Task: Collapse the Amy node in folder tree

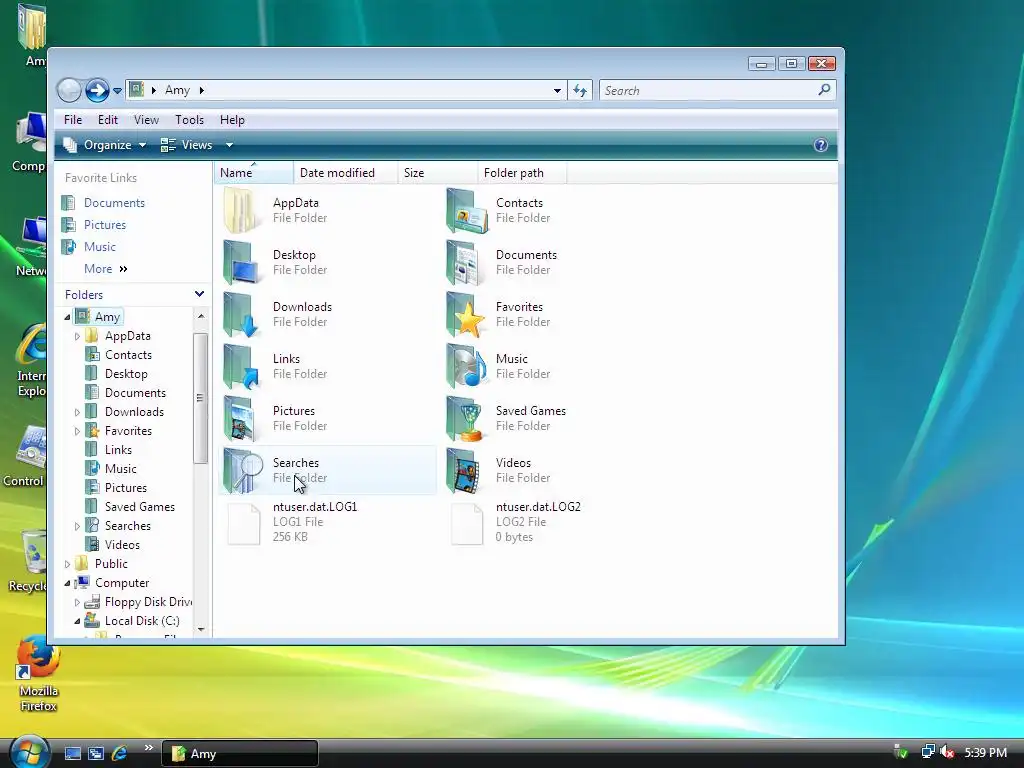Action: [x=67, y=317]
